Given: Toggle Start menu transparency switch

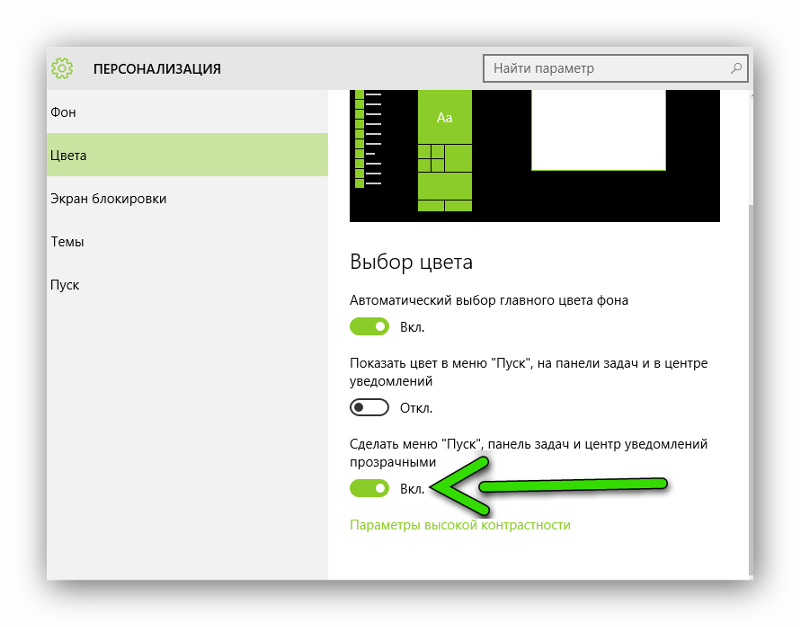Looking at the screenshot, I should tap(369, 488).
